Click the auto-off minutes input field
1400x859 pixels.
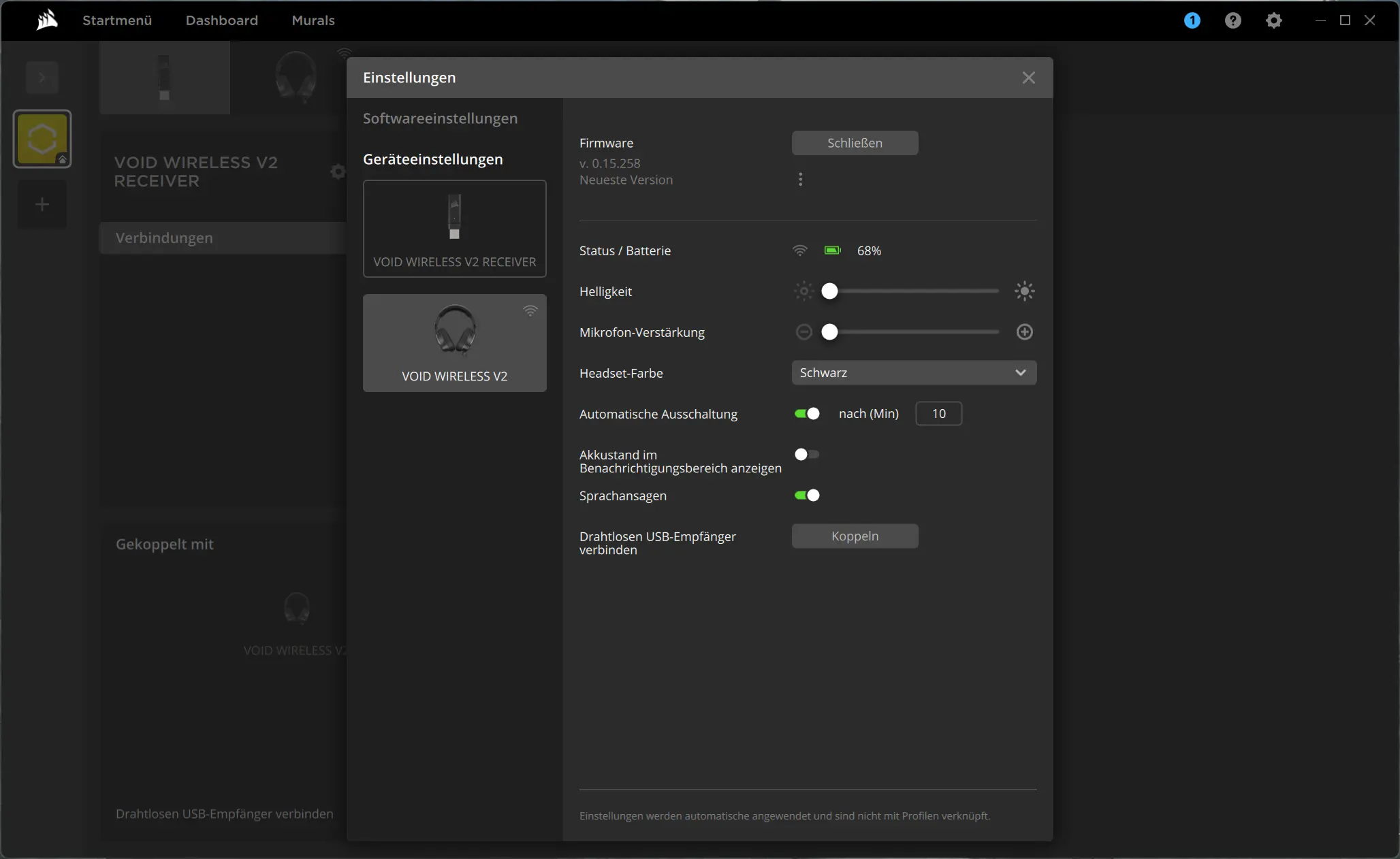938,414
